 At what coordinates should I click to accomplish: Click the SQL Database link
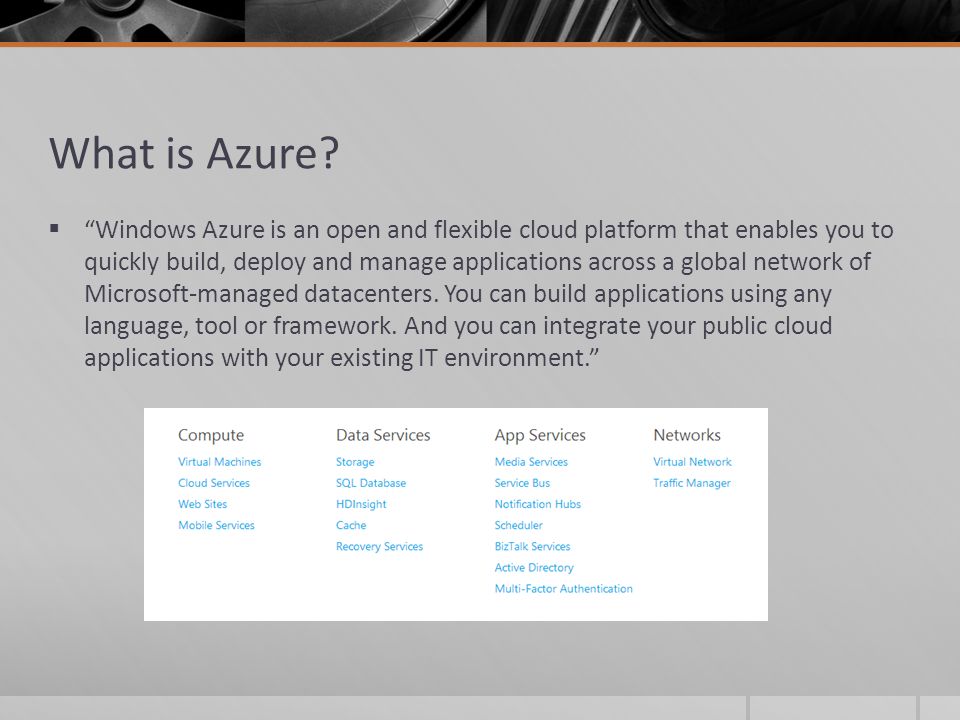point(371,482)
